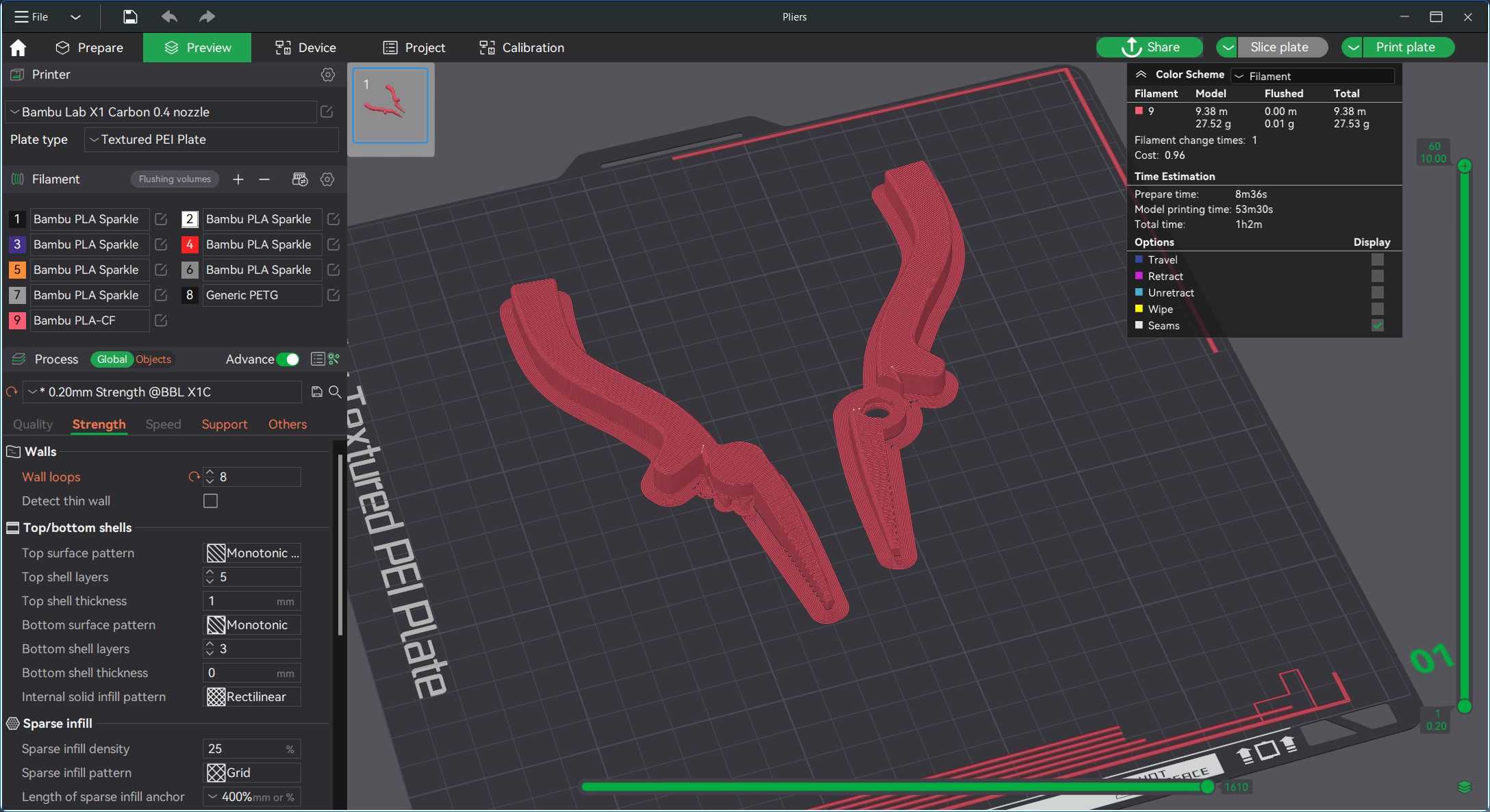Edit the Bambu Lab X1 Carbon printer preset
The image size is (1490, 812).
pos(327,112)
